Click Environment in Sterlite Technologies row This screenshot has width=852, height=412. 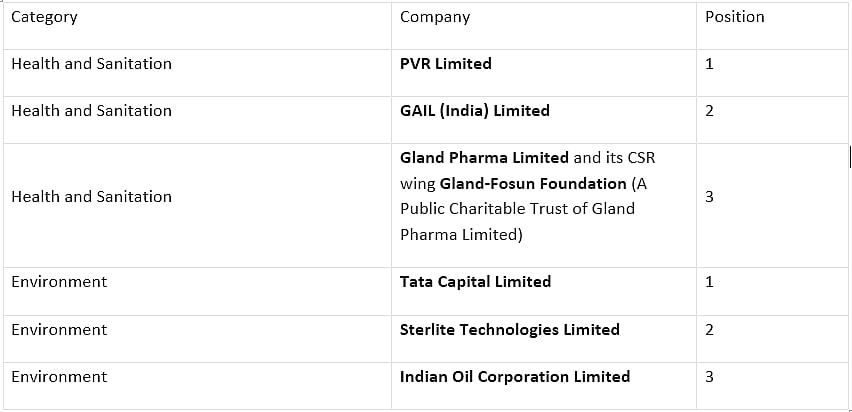point(59,330)
